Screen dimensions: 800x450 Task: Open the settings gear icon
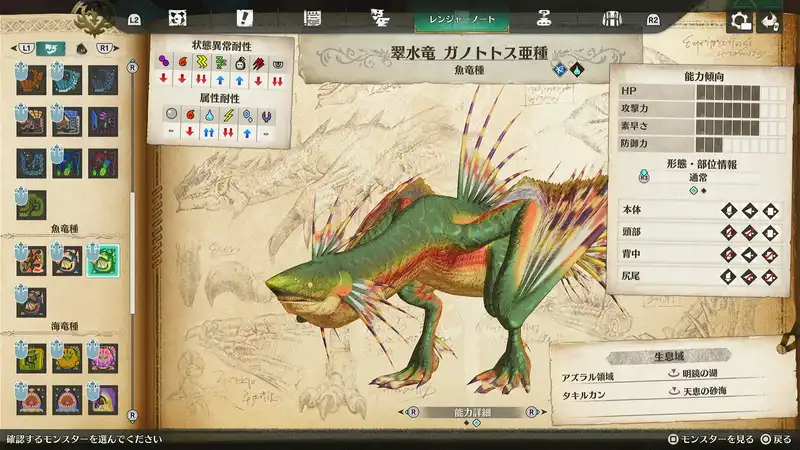(740, 21)
